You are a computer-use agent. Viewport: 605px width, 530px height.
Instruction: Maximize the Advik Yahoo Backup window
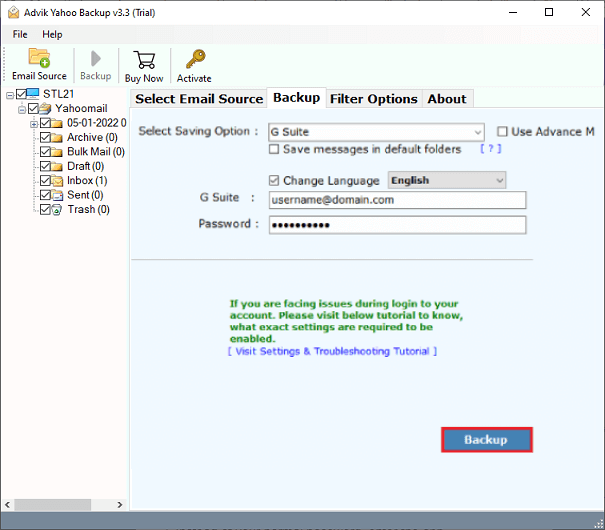[549, 12]
